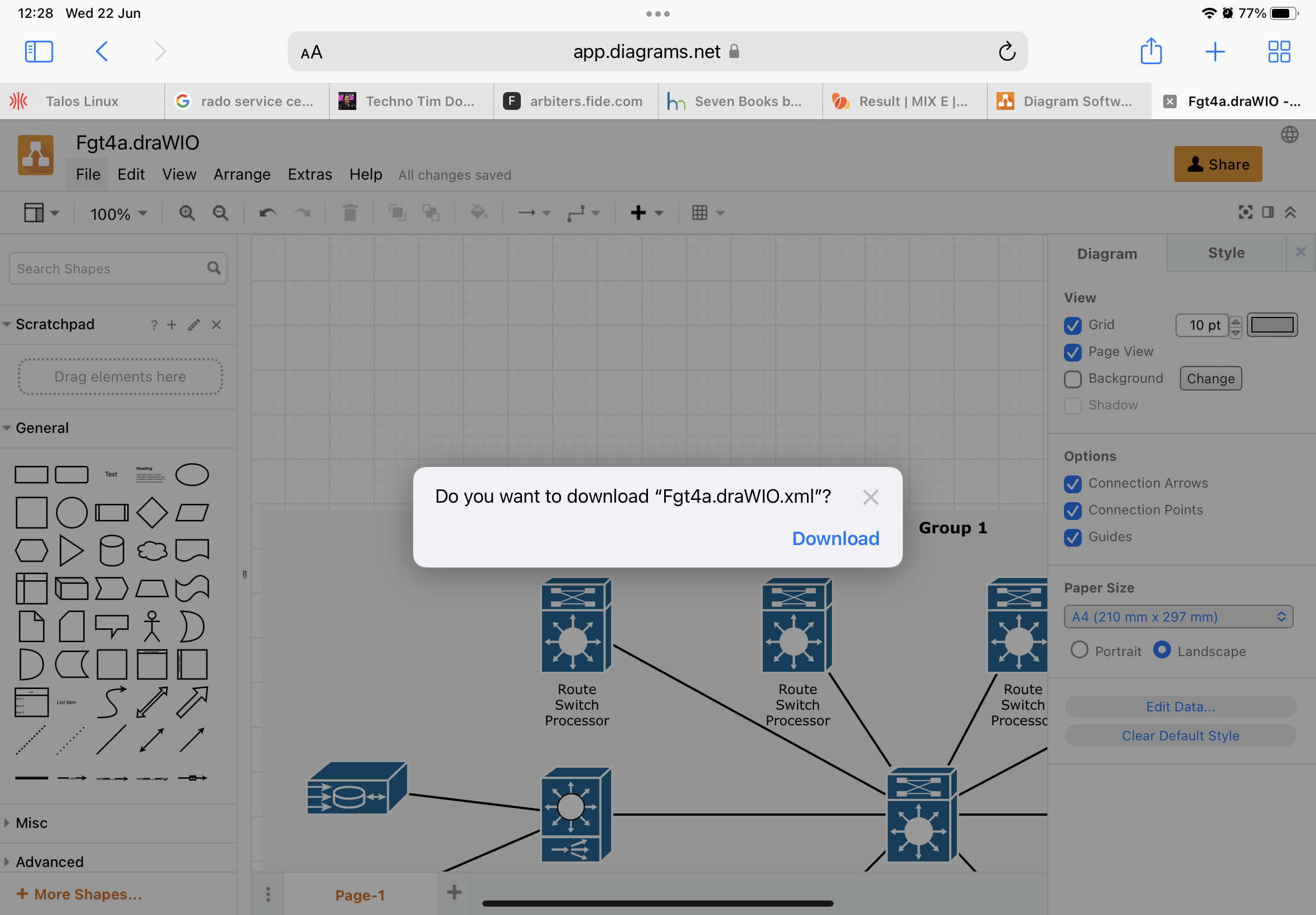The image size is (1316, 915).
Task: Open the 100% zoom dropdown
Action: tap(118, 213)
